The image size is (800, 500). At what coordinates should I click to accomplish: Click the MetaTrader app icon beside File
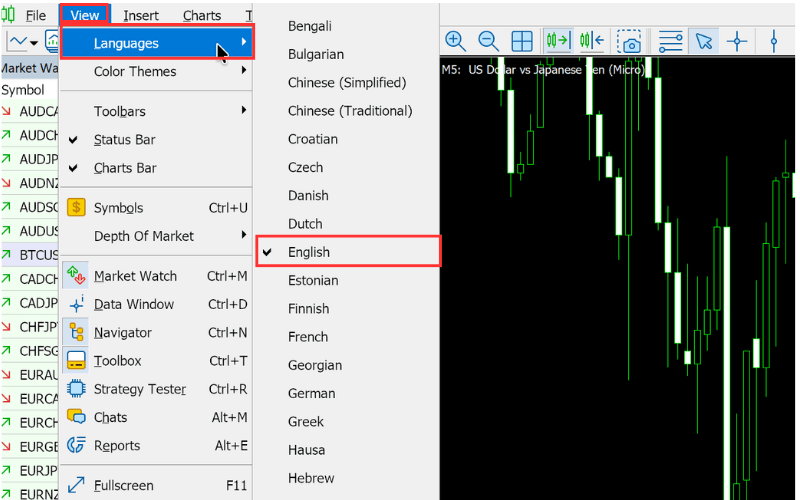coord(9,15)
